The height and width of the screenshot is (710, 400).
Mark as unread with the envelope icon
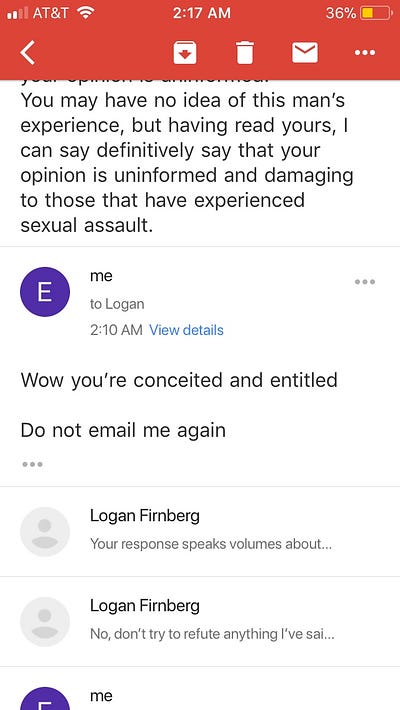pos(305,53)
